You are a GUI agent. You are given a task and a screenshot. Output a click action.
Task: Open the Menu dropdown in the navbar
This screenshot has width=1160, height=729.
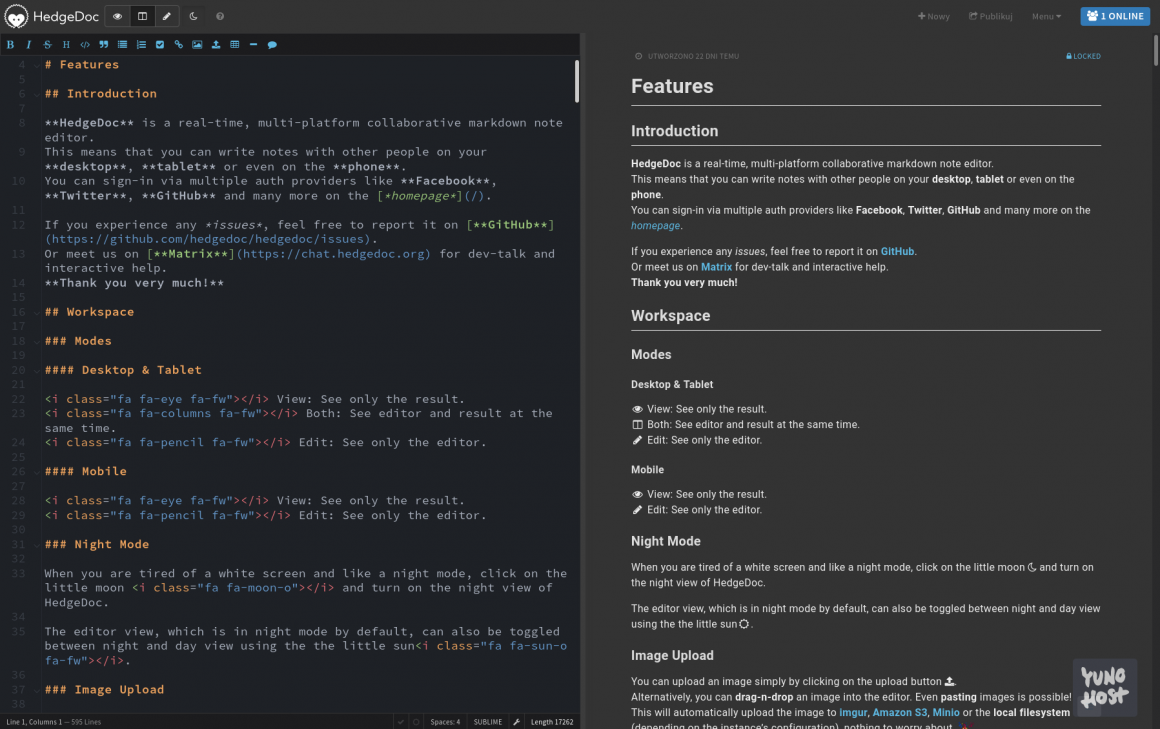click(x=1046, y=16)
